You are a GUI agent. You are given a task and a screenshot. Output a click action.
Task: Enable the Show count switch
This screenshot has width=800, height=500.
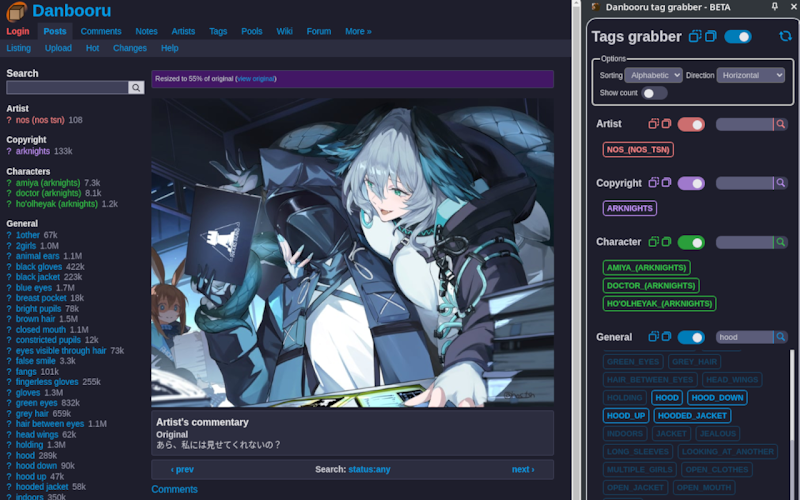(654, 93)
